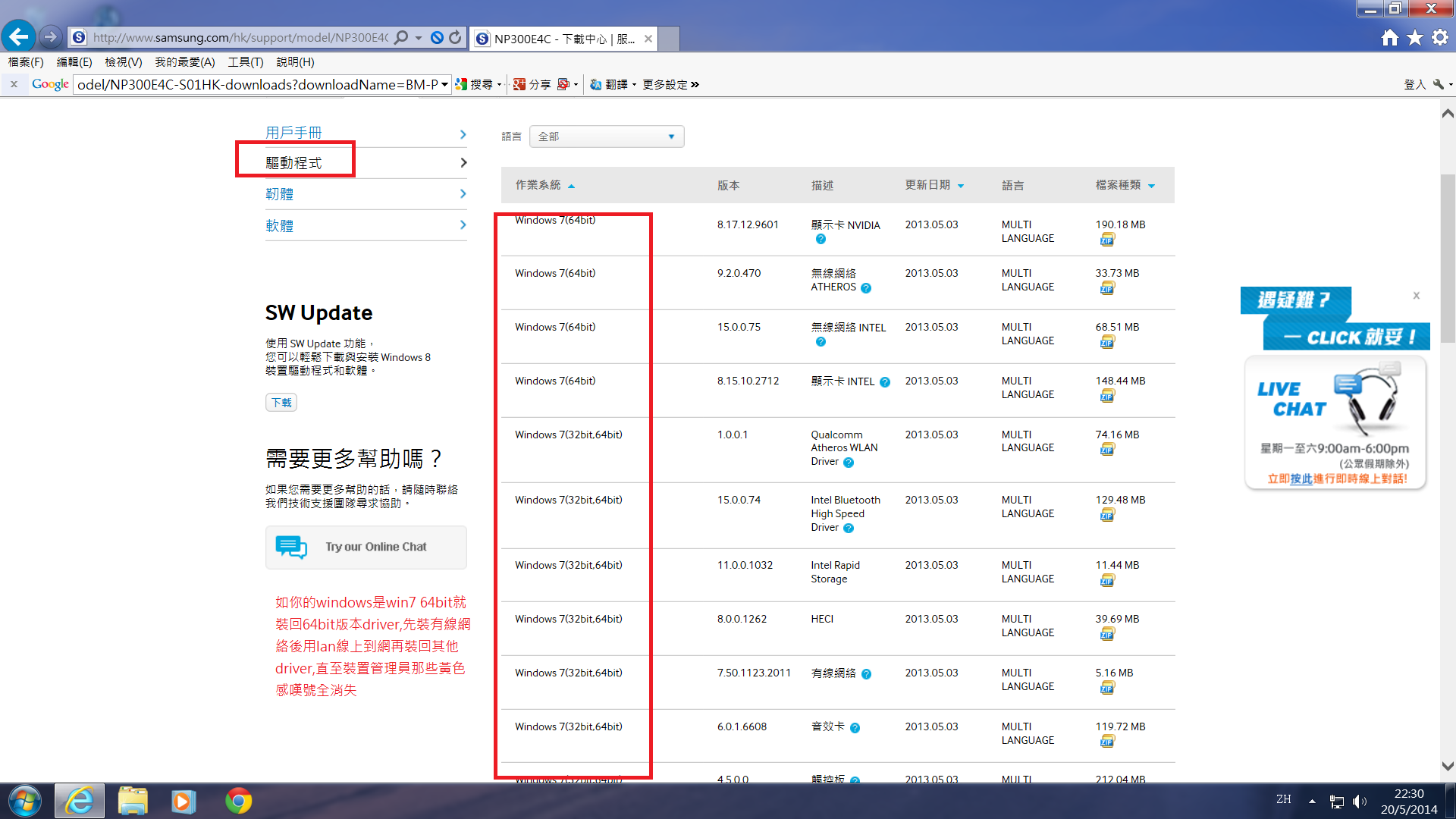Image resolution: width=1456 pixels, height=819 pixels.
Task: Open File Explorer from taskbar
Action: [x=133, y=801]
